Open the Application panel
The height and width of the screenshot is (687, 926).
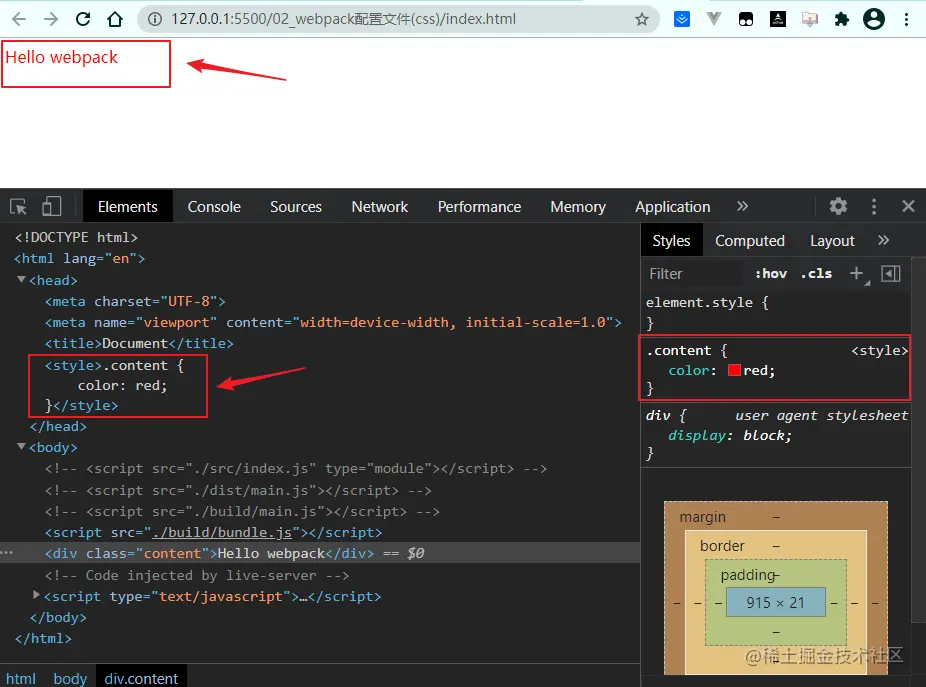click(673, 207)
